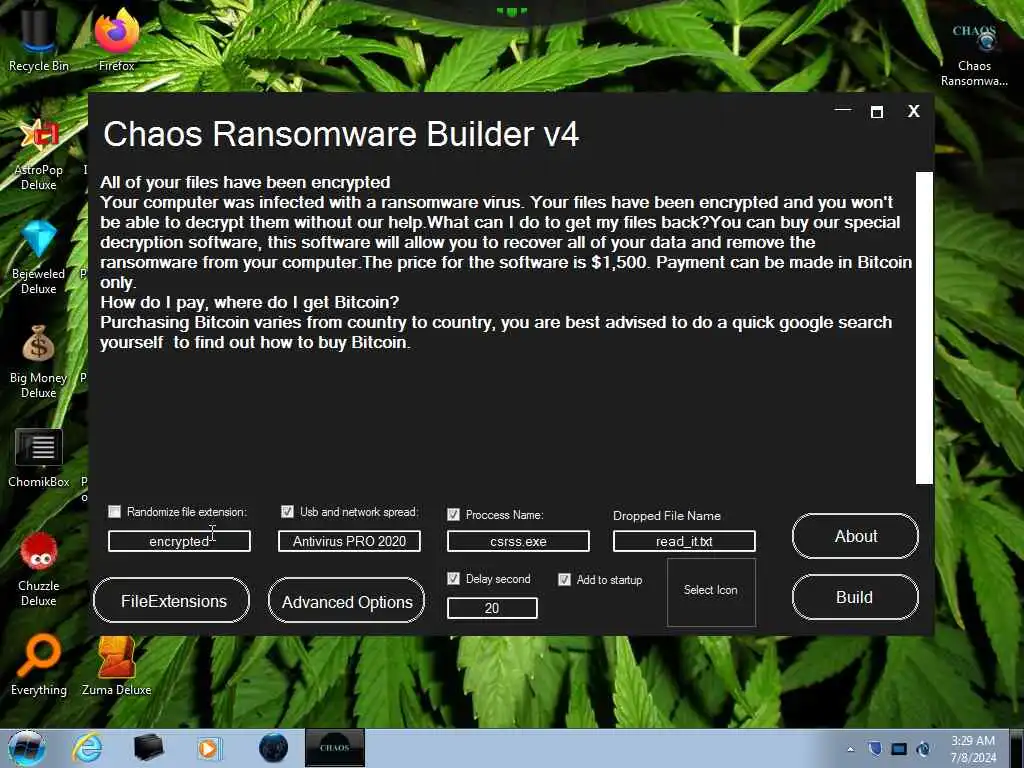Click the 'Chaos Ransomware Builder v4' title

341,134
